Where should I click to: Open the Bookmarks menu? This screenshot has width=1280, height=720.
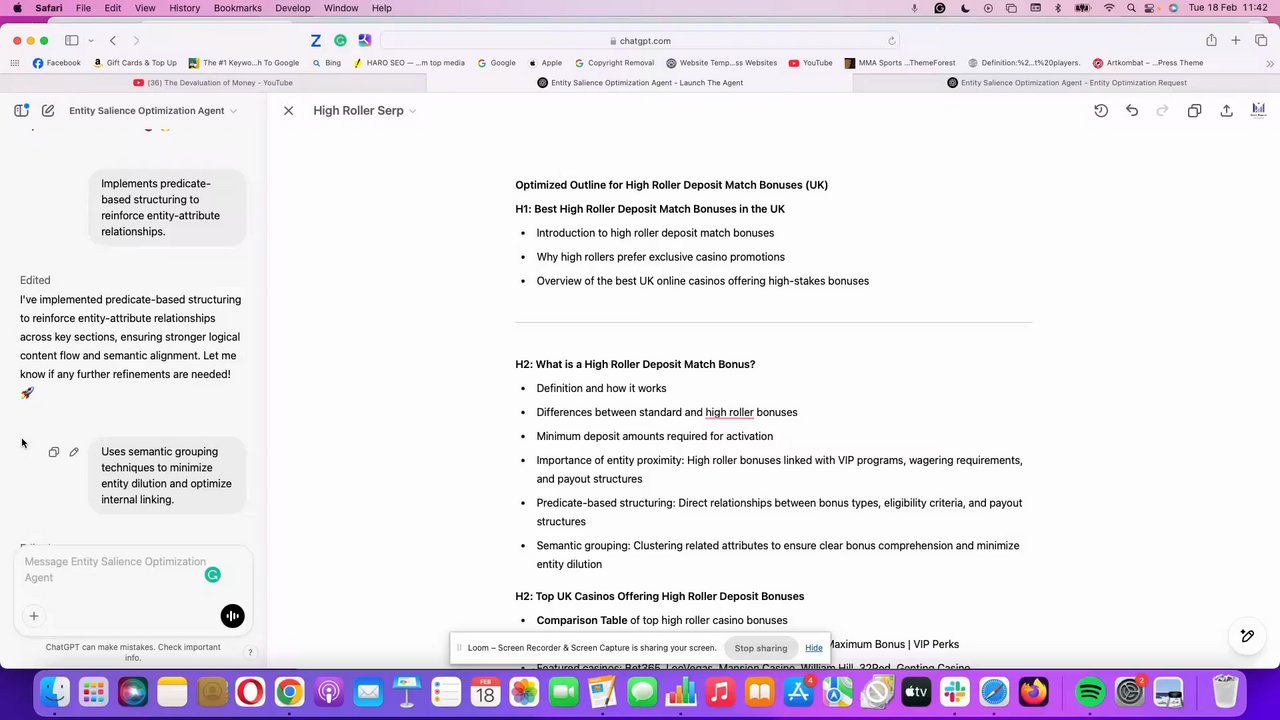tap(237, 8)
